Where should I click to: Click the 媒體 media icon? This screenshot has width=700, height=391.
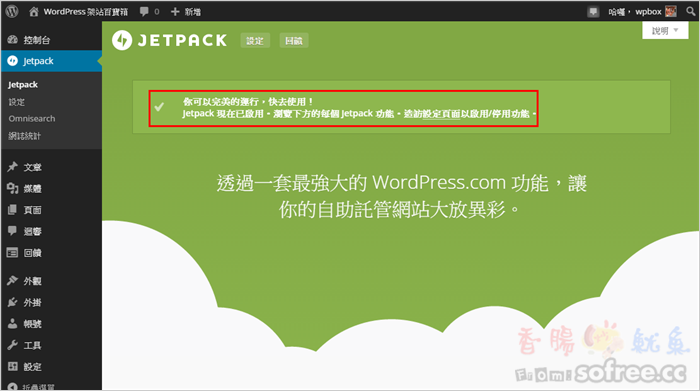(x=12, y=188)
